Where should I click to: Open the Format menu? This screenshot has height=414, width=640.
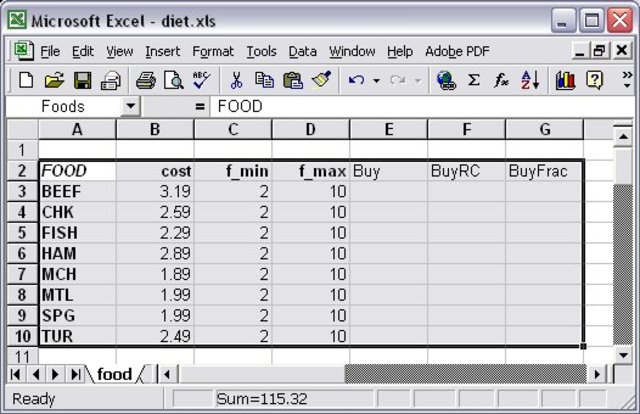[x=213, y=51]
